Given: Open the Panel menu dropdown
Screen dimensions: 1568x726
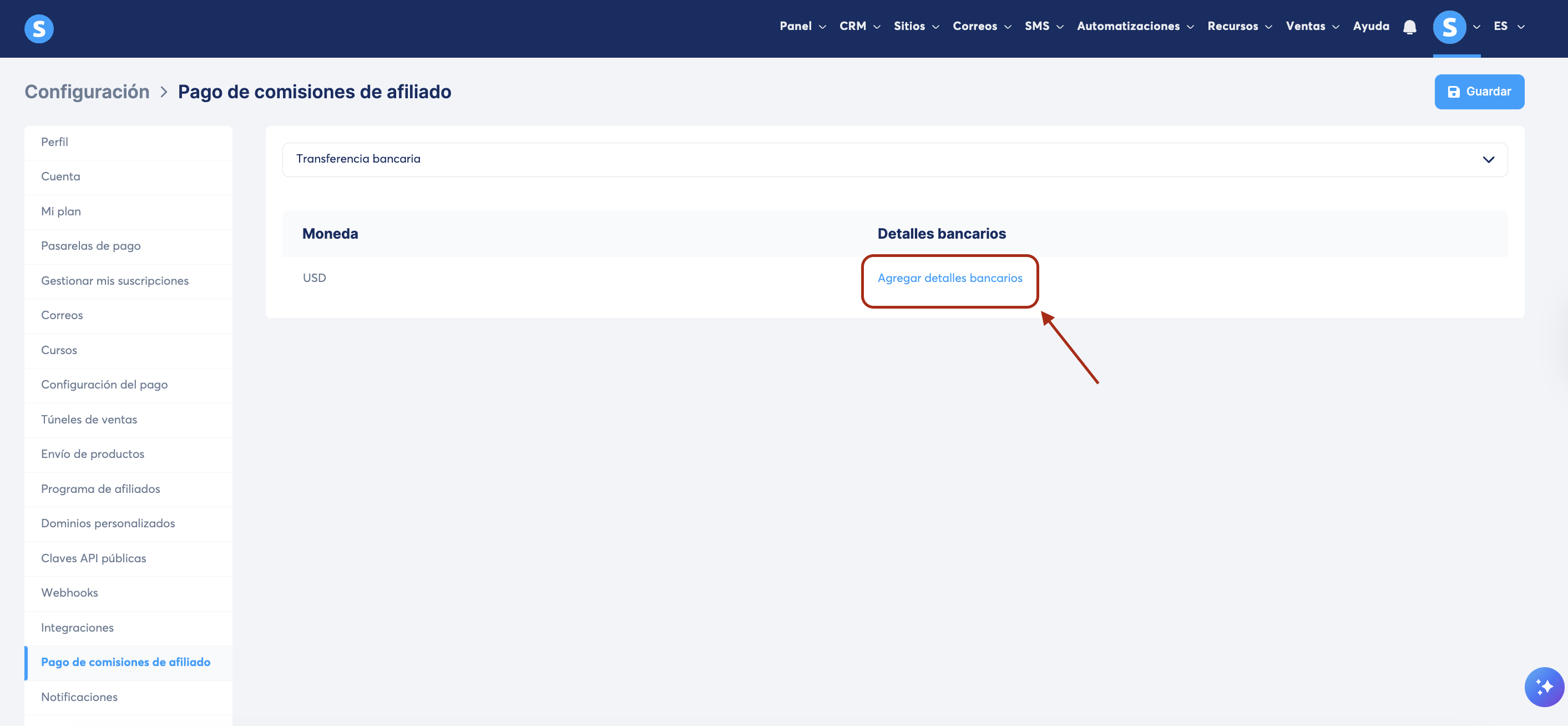Looking at the screenshot, I should pyautogui.click(x=802, y=26).
